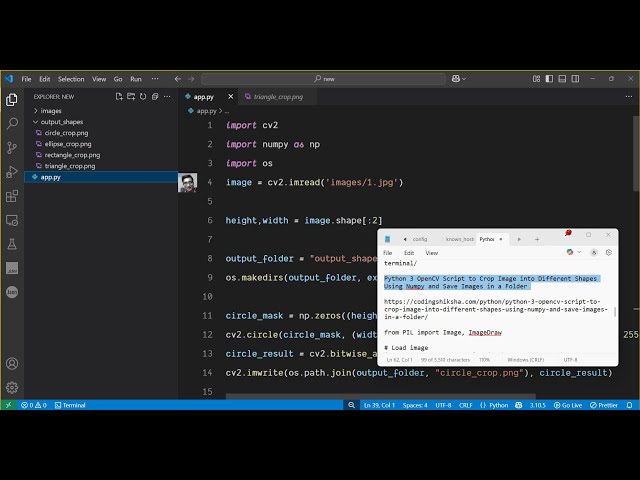The height and width of the screenshot is (480, 640).
Task: Click 'Spaces: 4' in the status bar
Action: pos(415,405)
